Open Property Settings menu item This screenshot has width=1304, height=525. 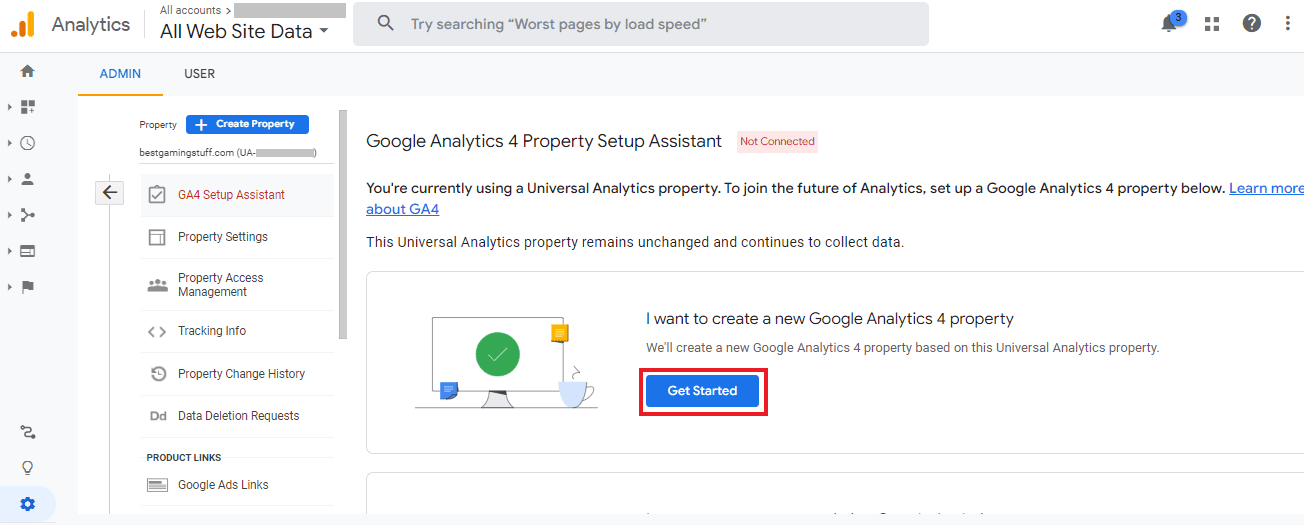point(237,237)
